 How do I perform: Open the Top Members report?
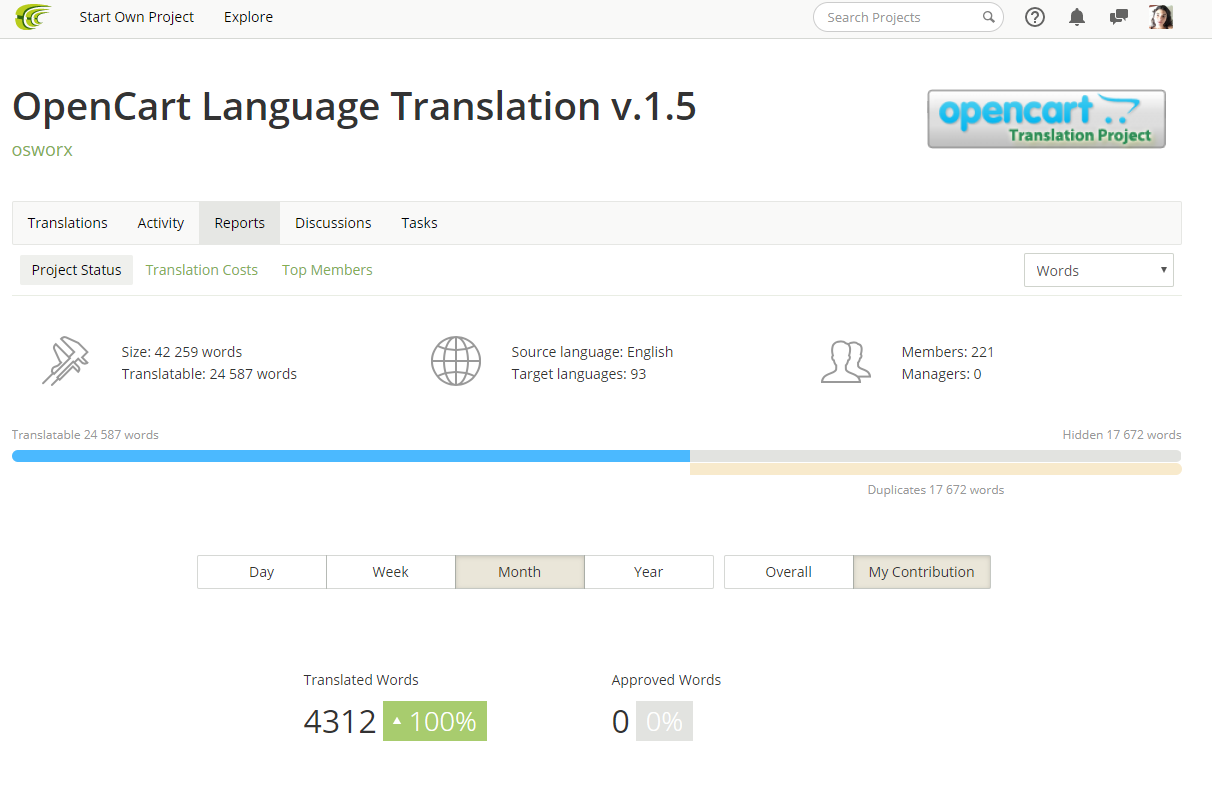pos(327,270)
